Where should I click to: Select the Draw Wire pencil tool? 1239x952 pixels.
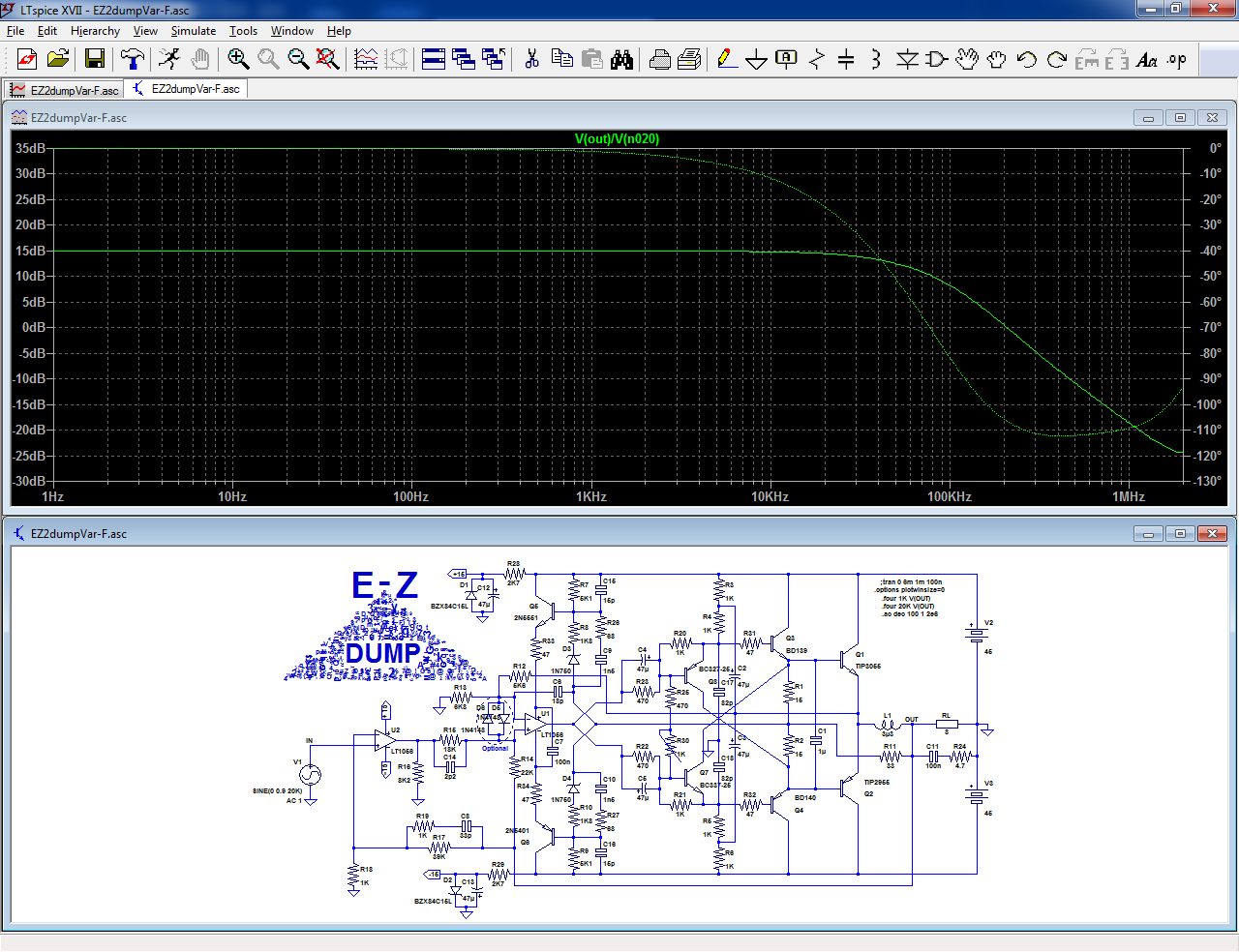(x=727, y=59)
